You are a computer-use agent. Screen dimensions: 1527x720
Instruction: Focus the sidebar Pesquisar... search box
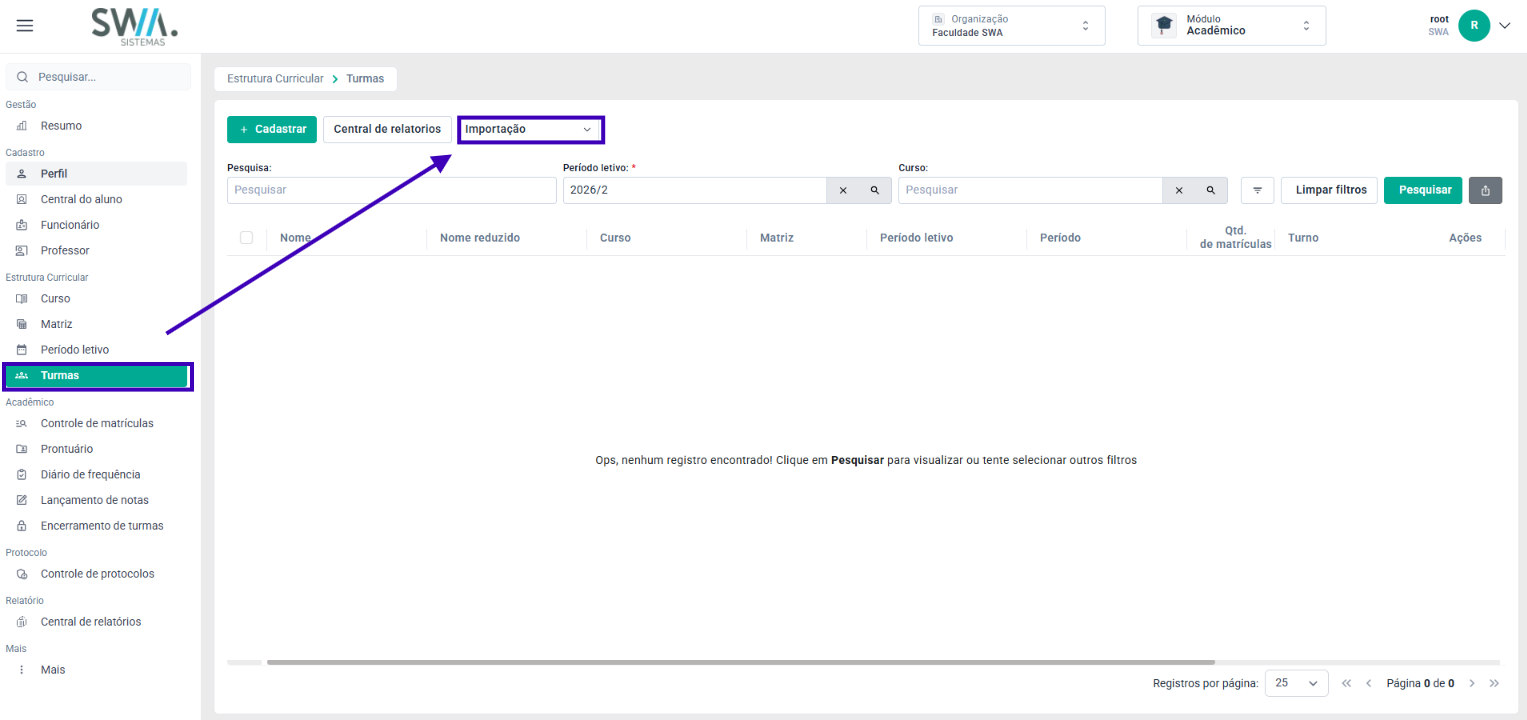[x=98, y=77]
